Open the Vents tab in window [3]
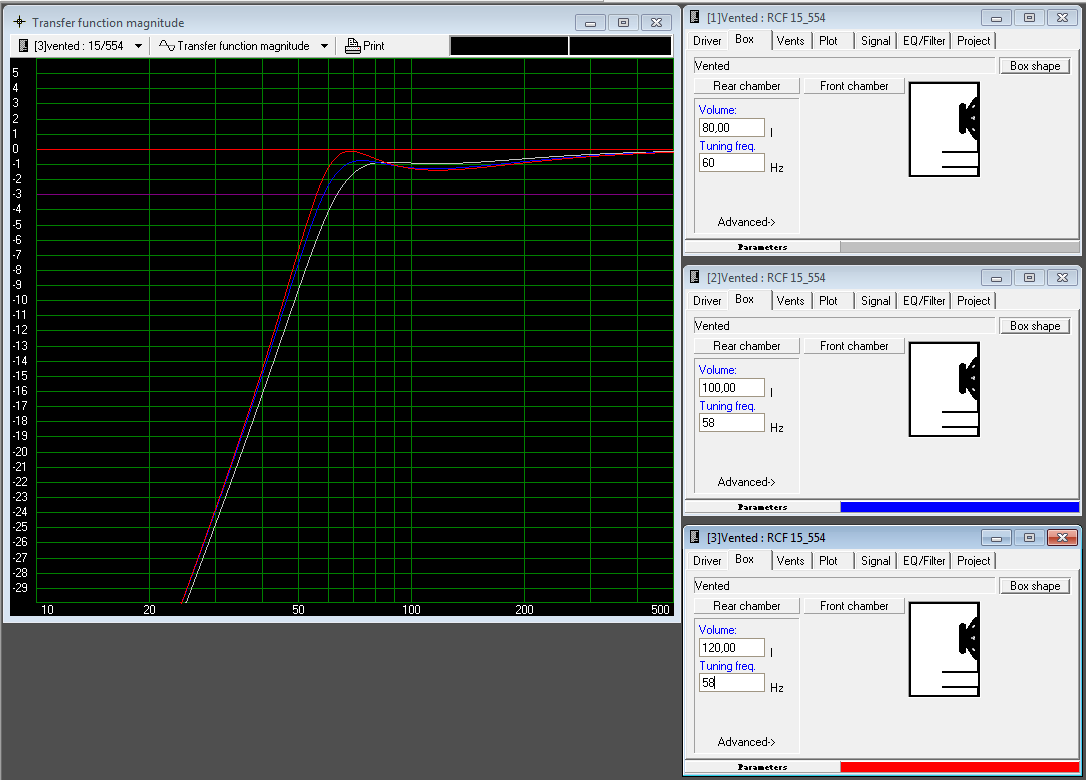This screenshot has width=1086, height=780. coord(790,560)
